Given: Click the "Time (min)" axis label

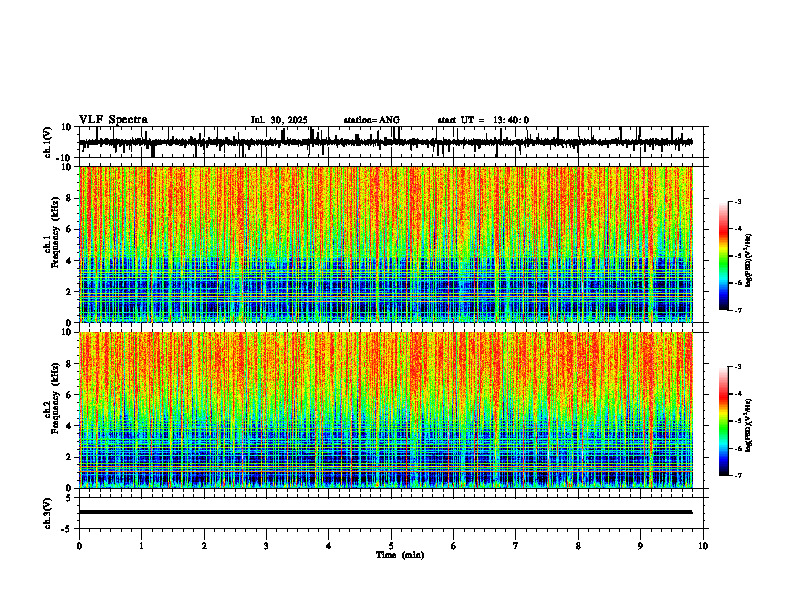Looking at the screenshot, I should coord(400,555).
